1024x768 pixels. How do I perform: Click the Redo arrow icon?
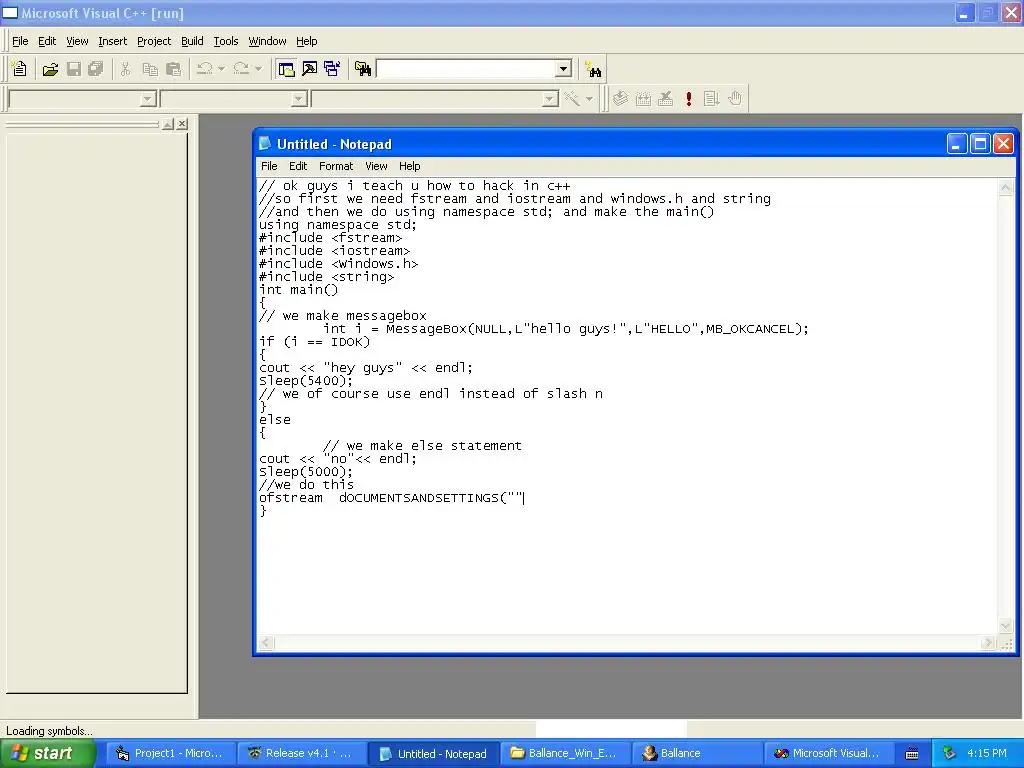pos(241,69)
